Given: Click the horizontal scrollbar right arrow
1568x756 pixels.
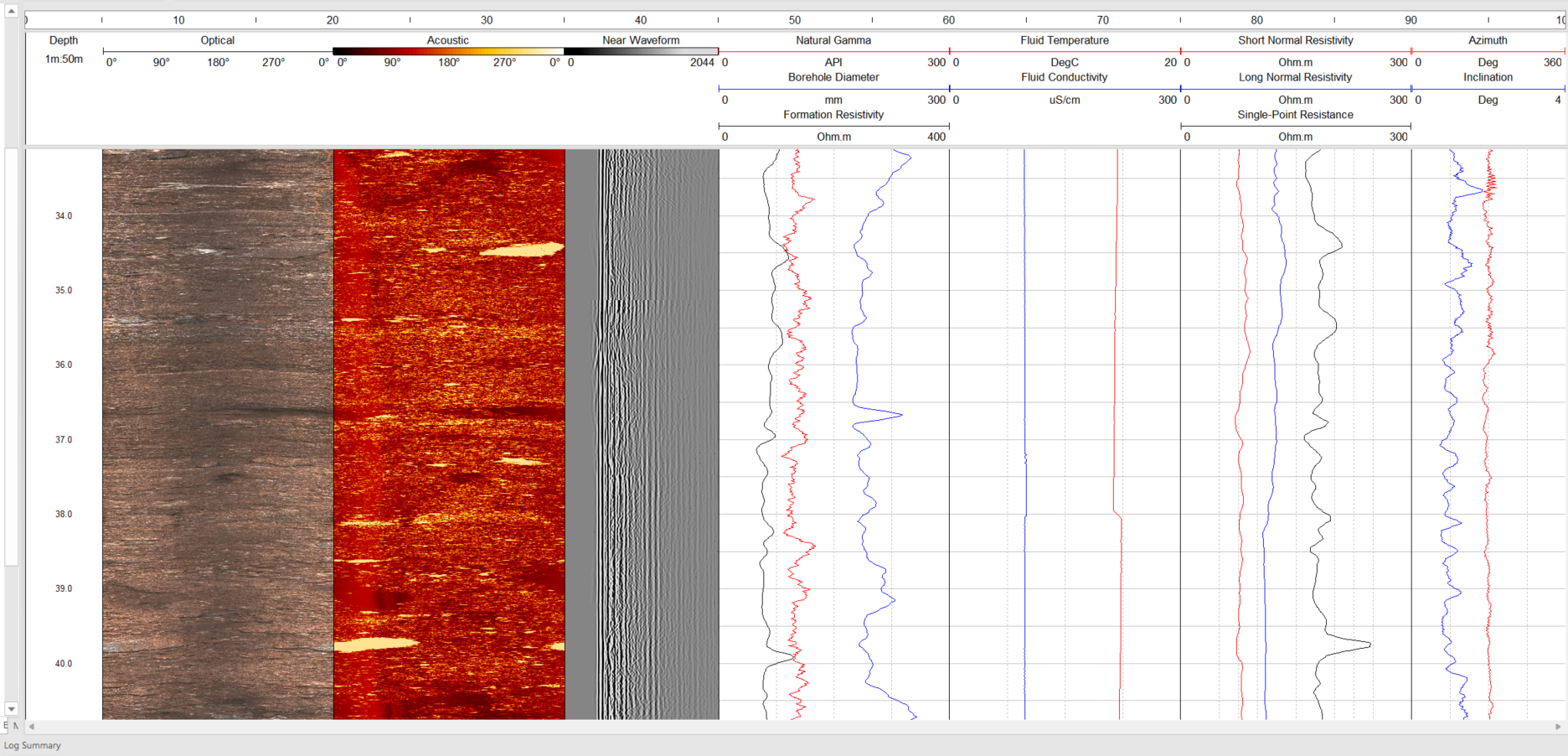Looking at the screenshot, I should click(1559, 727).
